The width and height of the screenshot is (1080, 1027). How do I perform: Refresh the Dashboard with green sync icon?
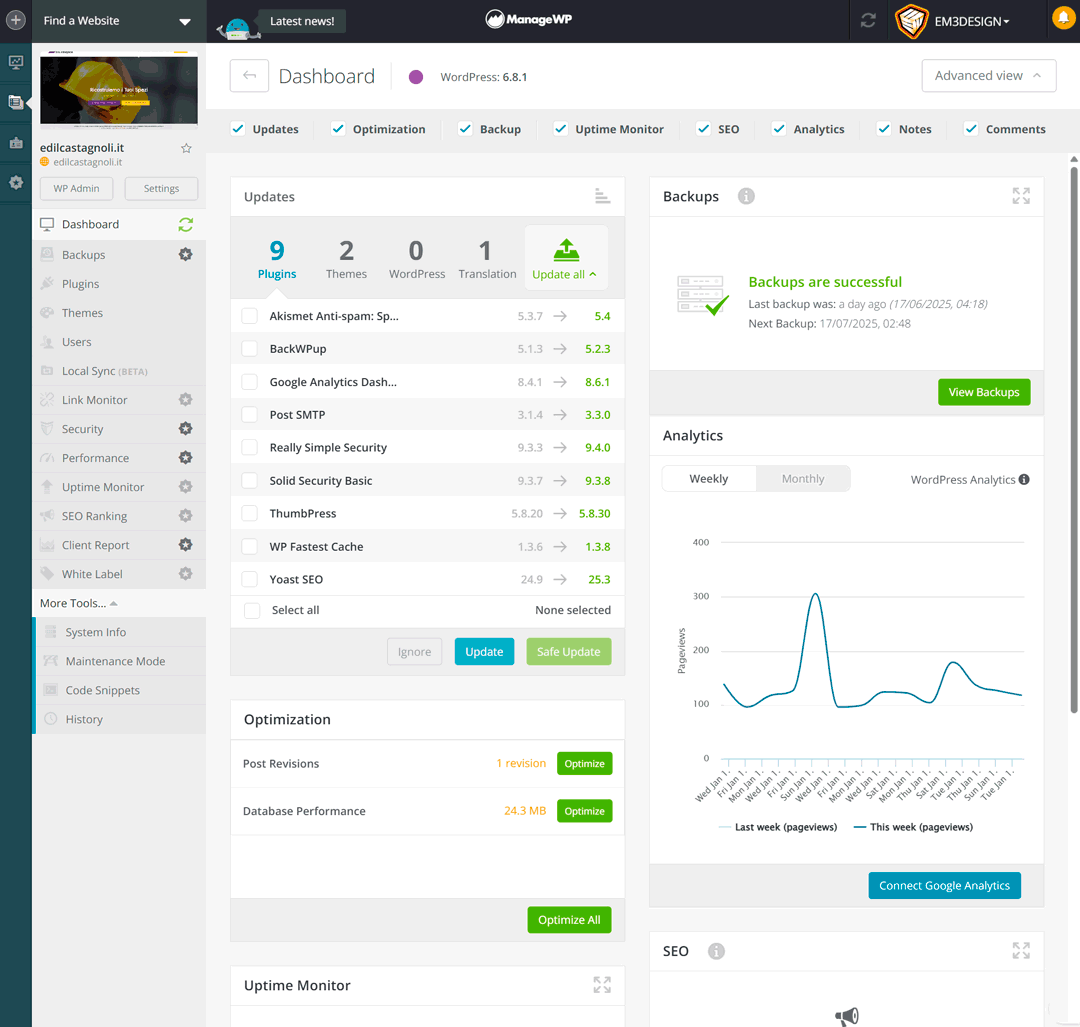185,225
